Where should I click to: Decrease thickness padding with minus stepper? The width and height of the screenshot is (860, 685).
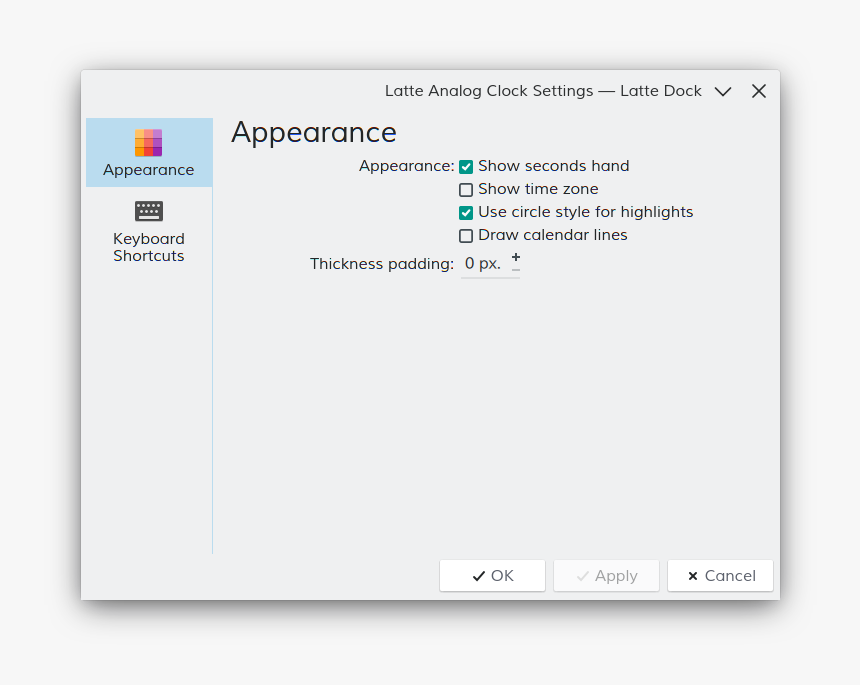point(516,270)
